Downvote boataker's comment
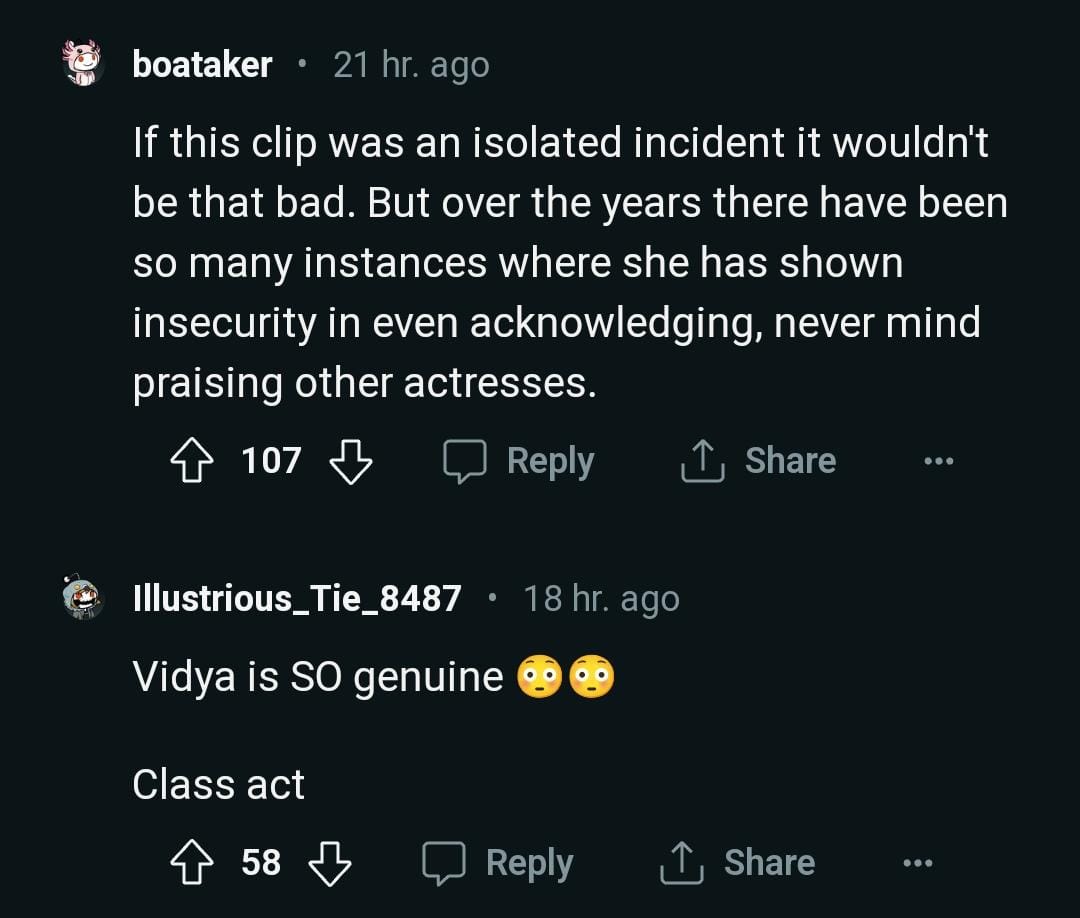The height and width of the screenshot is (918, 1080). (x=350, y=462)
